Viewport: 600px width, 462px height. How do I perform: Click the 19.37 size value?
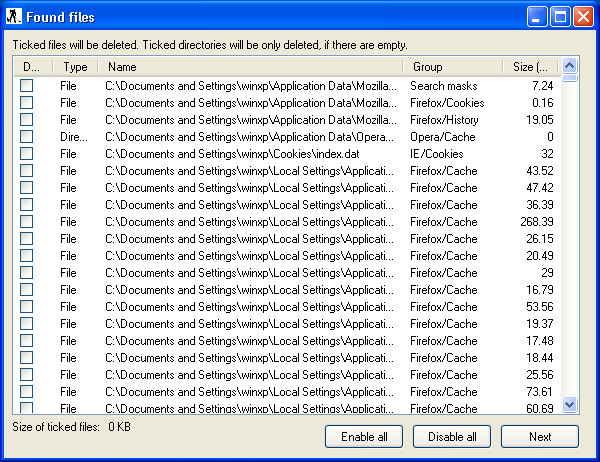click(x=540, y=324)
